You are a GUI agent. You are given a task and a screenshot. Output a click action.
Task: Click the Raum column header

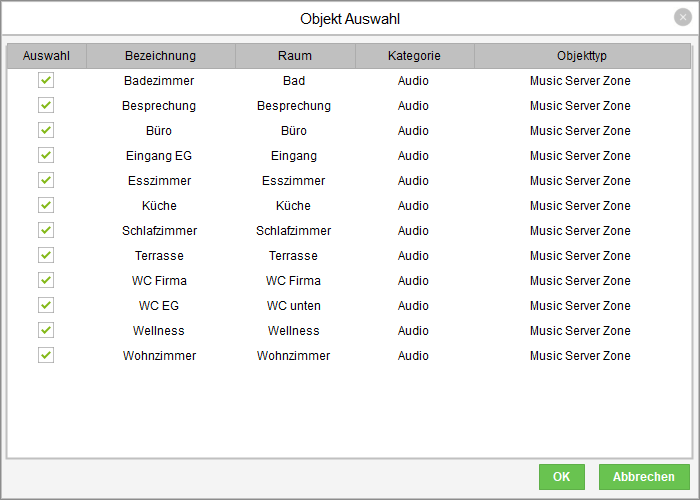[x=294, y=56]
